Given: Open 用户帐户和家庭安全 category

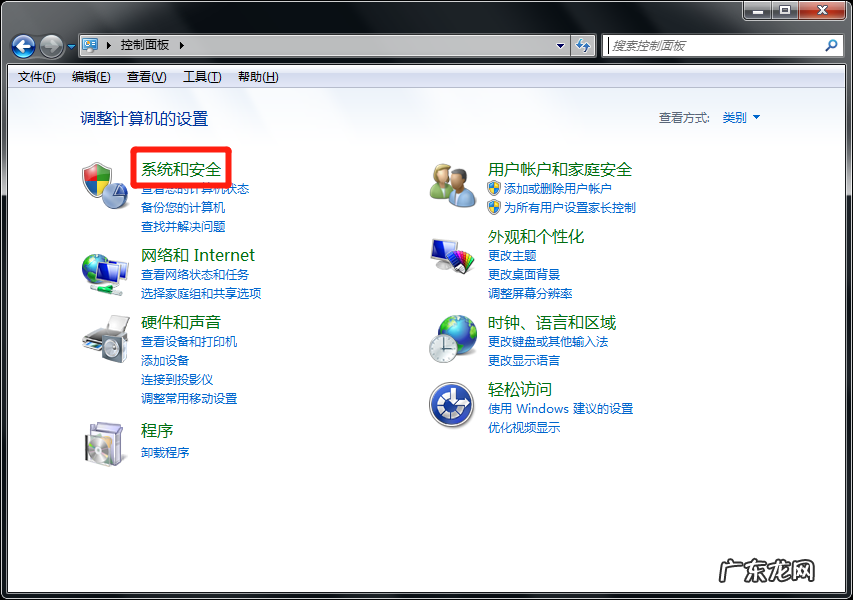Looking at the screenshot, I should (560, 169).
